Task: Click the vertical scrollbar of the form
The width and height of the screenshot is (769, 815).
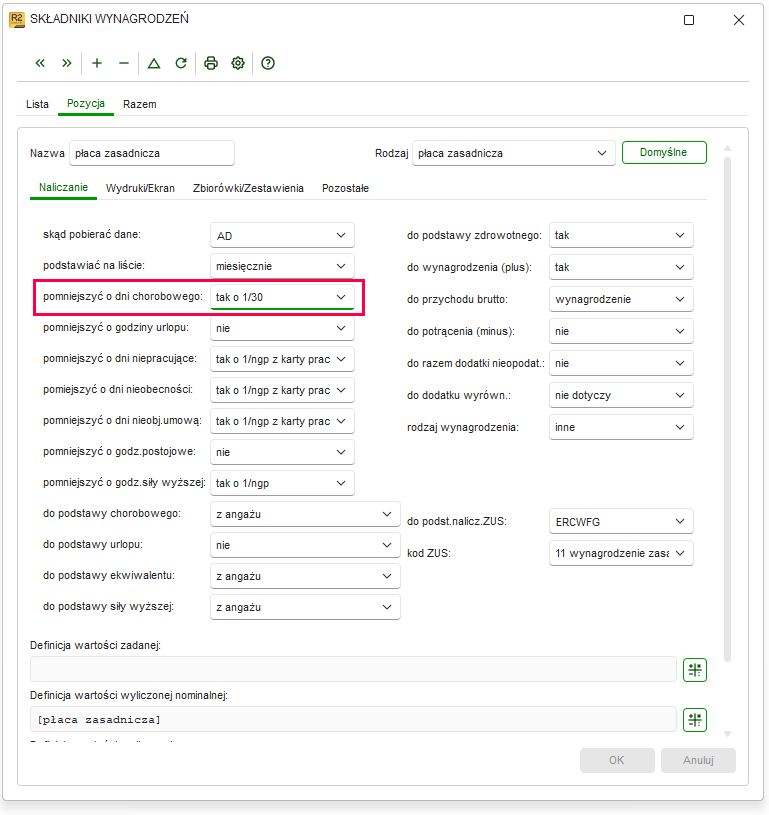Action: coord(727,410)
